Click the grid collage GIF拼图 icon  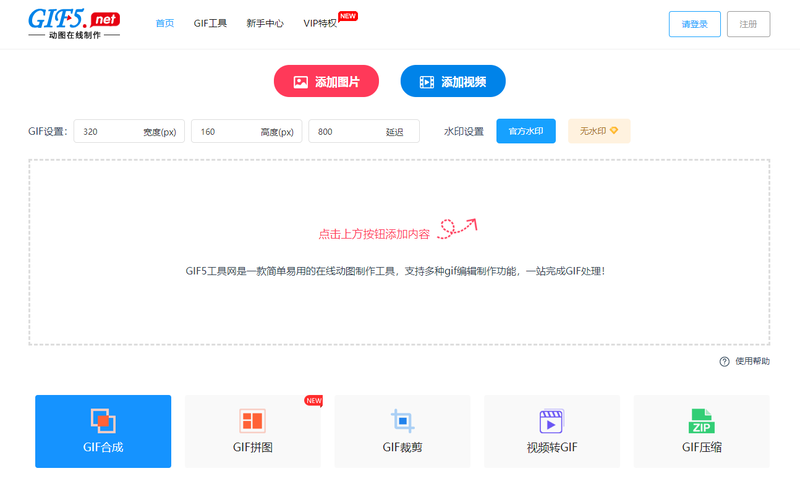pyautogui.click(x=253, y=421)
